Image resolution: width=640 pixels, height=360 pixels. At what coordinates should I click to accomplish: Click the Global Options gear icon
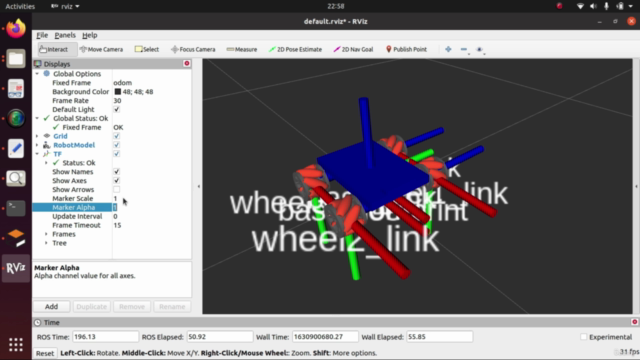click(x=47, y=73)
